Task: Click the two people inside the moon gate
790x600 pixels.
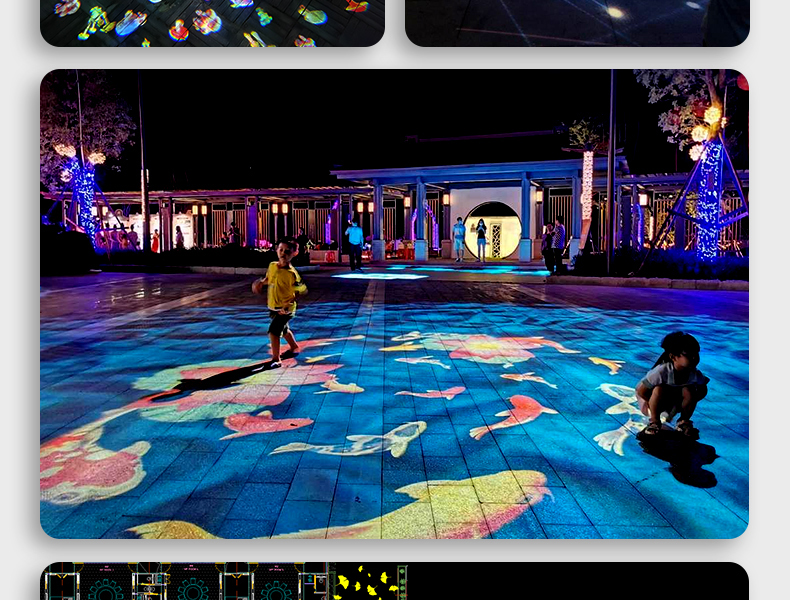Action: click(470, 239)
